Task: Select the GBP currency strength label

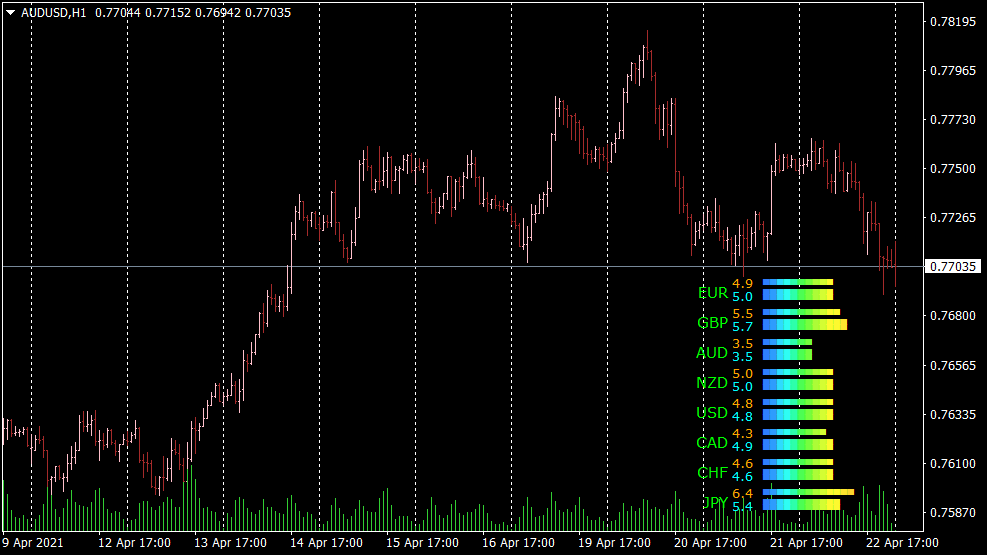Action: (713, 323)
